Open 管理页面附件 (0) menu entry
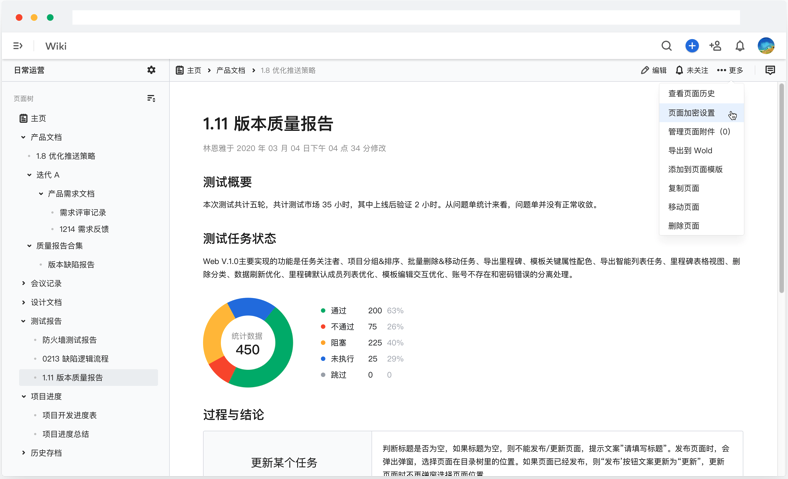Image resolution: width=788 pixels, height=479 pixels. click(x=702, y=132)
